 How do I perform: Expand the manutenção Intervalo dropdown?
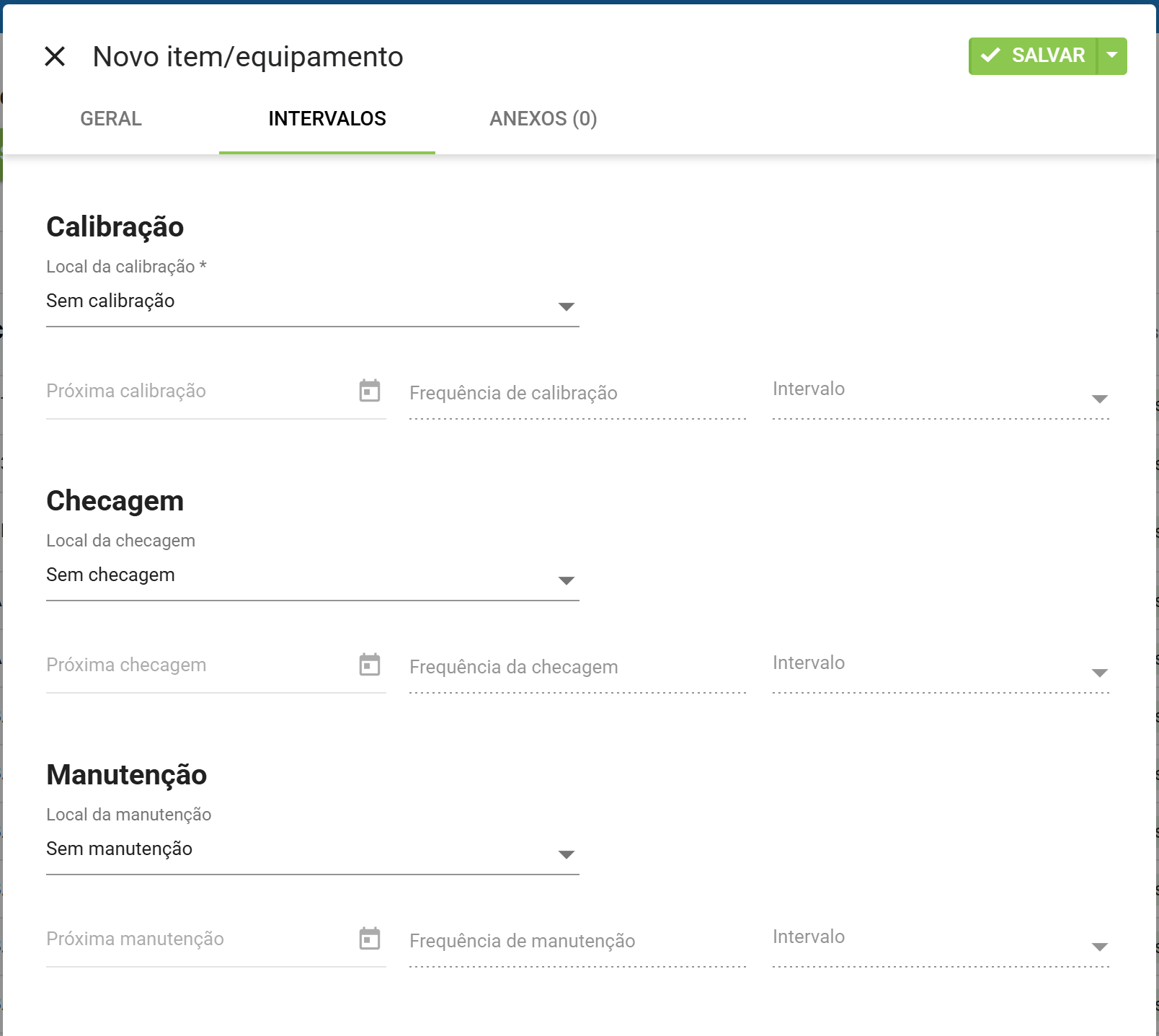941,941
